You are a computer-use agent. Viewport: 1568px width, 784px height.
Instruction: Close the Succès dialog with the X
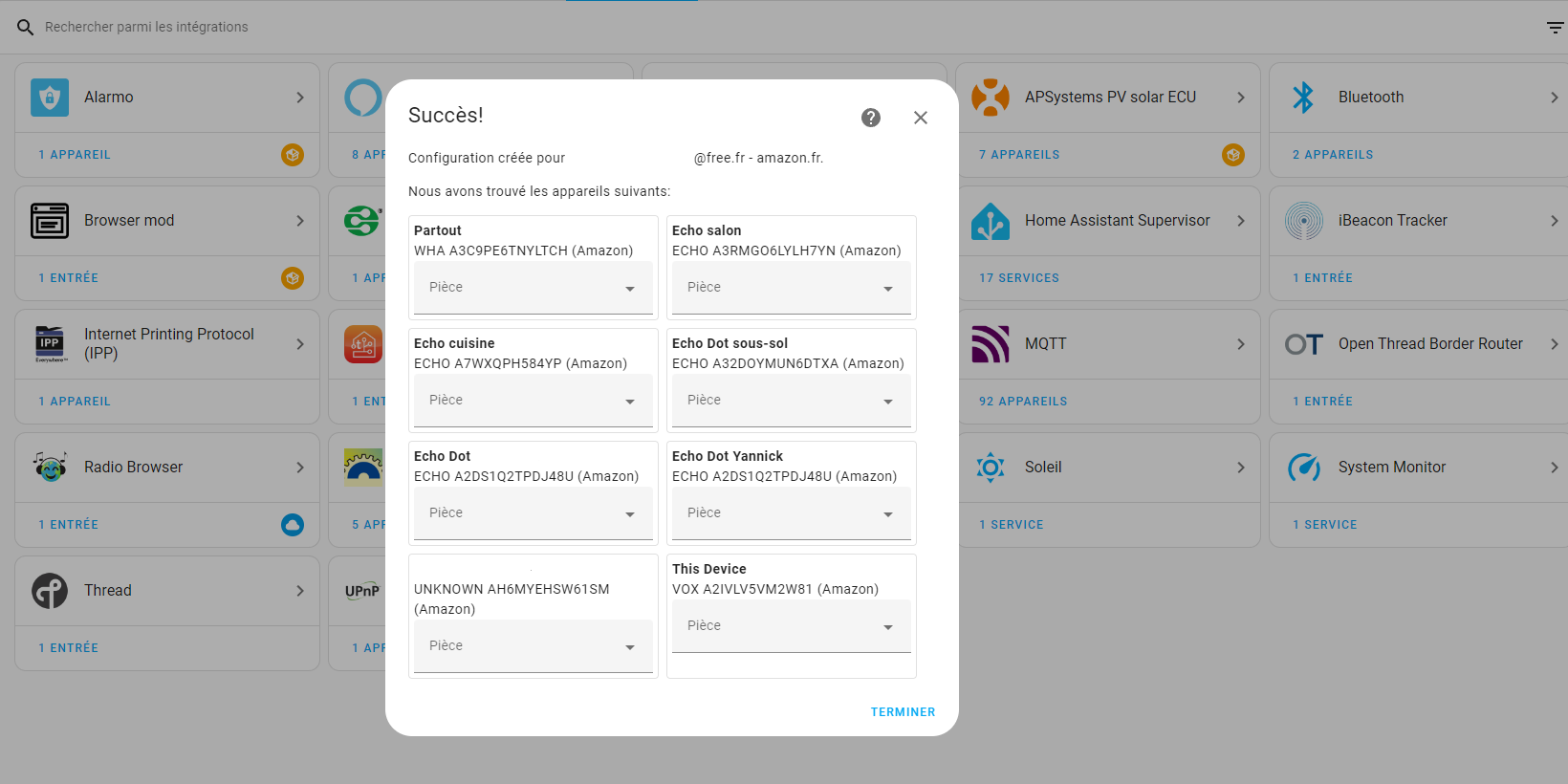tap(921, 118)
